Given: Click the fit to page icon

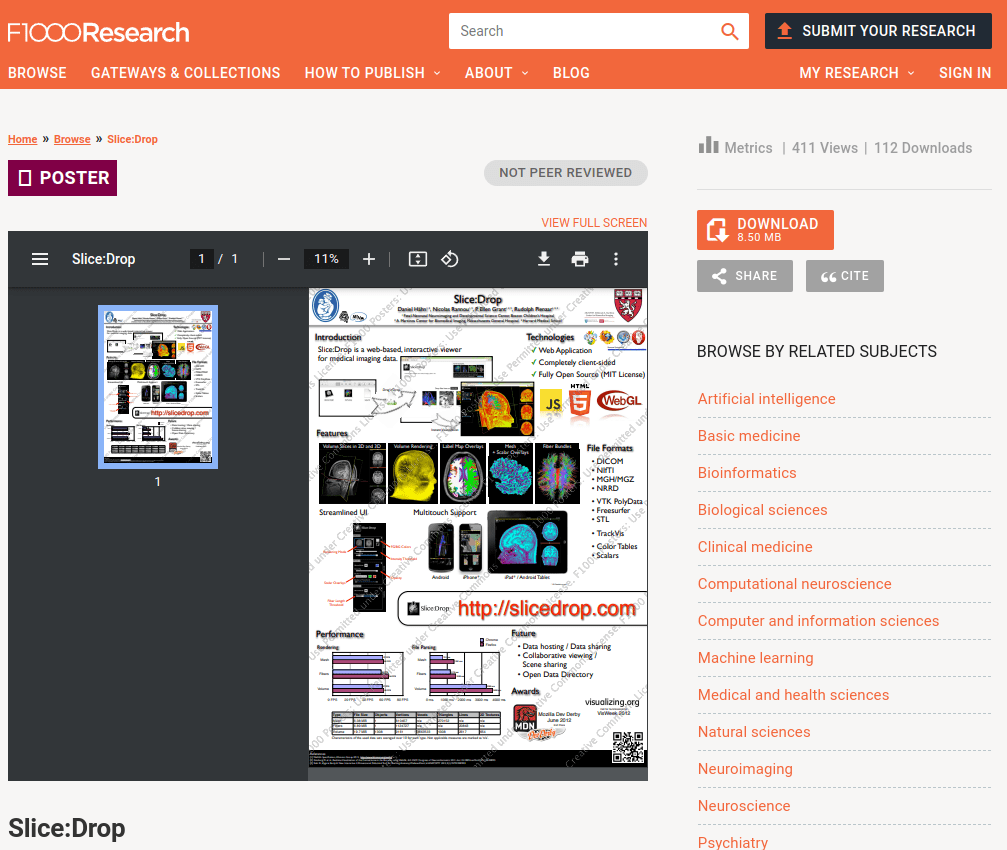Looking at the screenshot, I should coord(417,259).
